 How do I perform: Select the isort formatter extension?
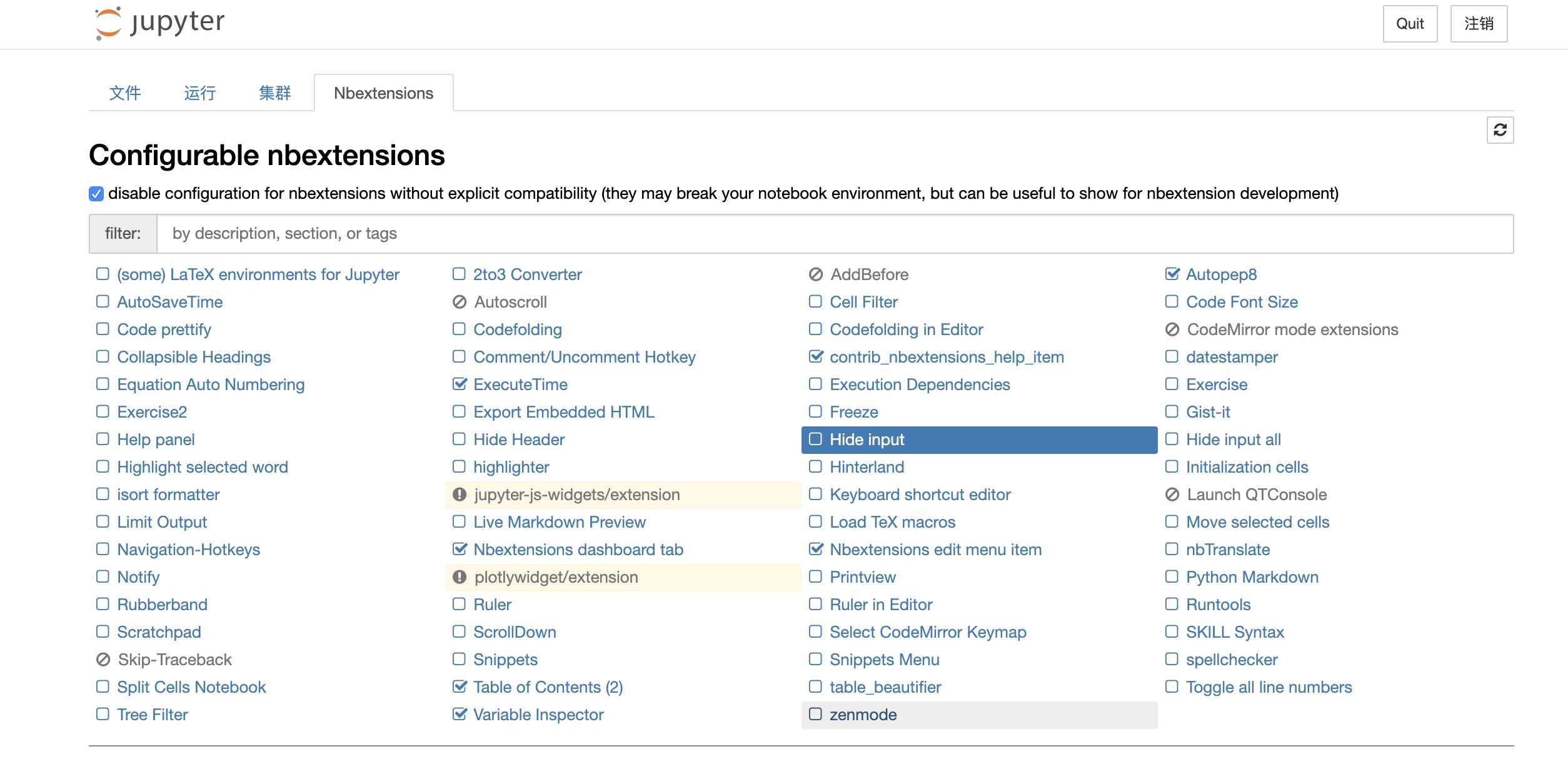[x=168, y=495]
